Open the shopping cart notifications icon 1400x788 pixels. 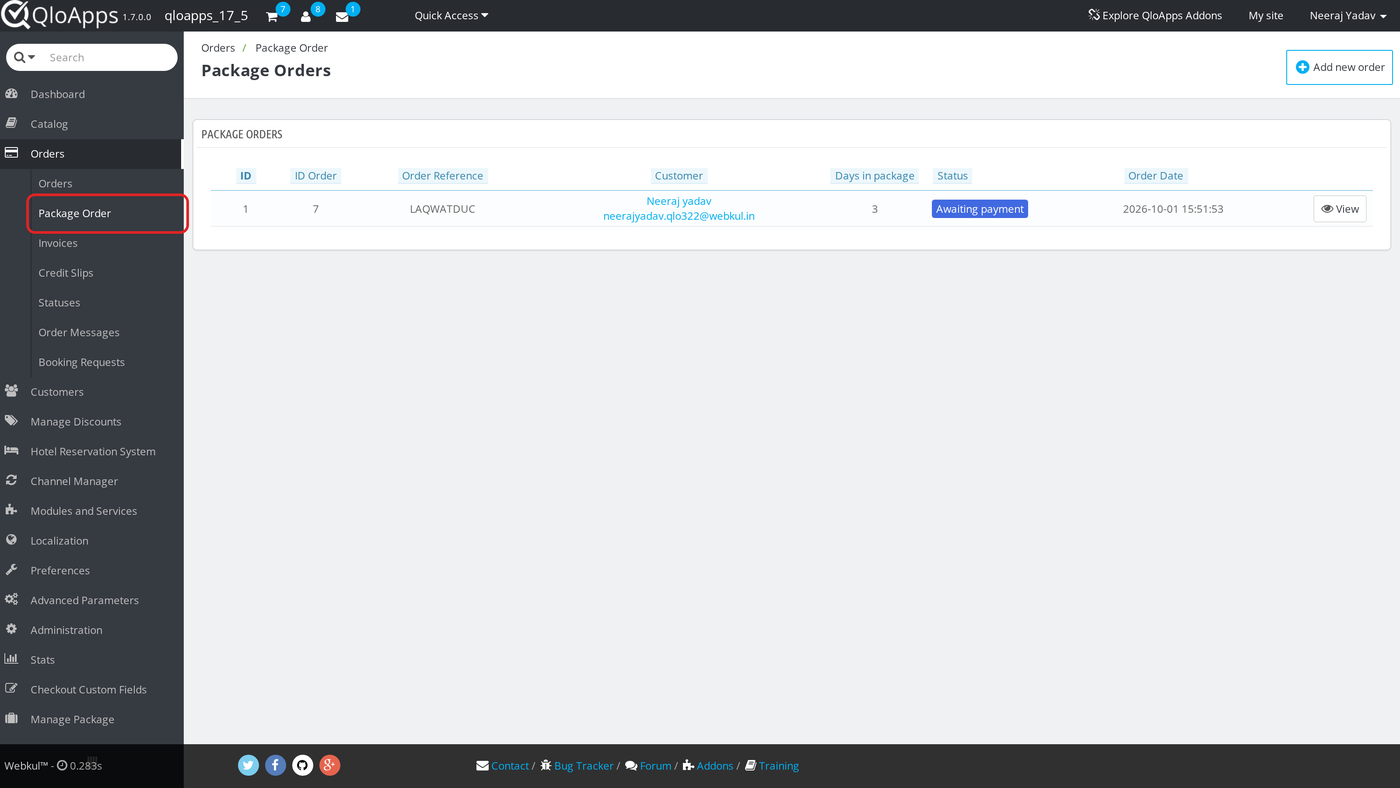point(272,16)
